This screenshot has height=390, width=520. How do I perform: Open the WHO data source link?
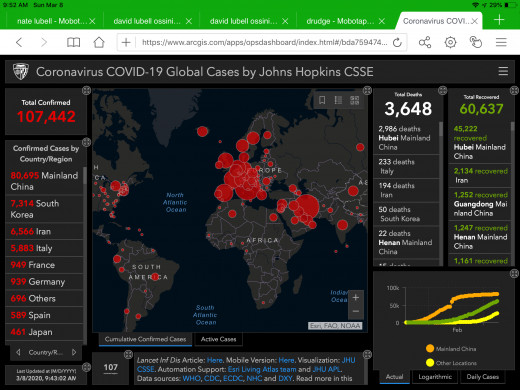192,378
